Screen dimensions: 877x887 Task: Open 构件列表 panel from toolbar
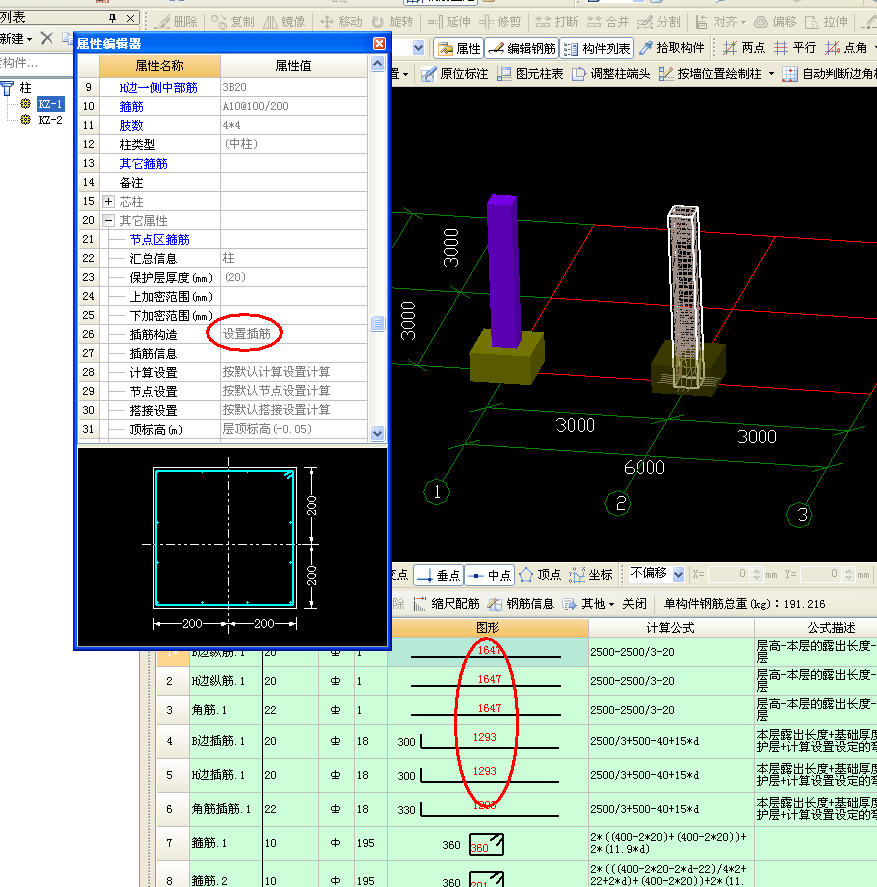click(597, 48)
